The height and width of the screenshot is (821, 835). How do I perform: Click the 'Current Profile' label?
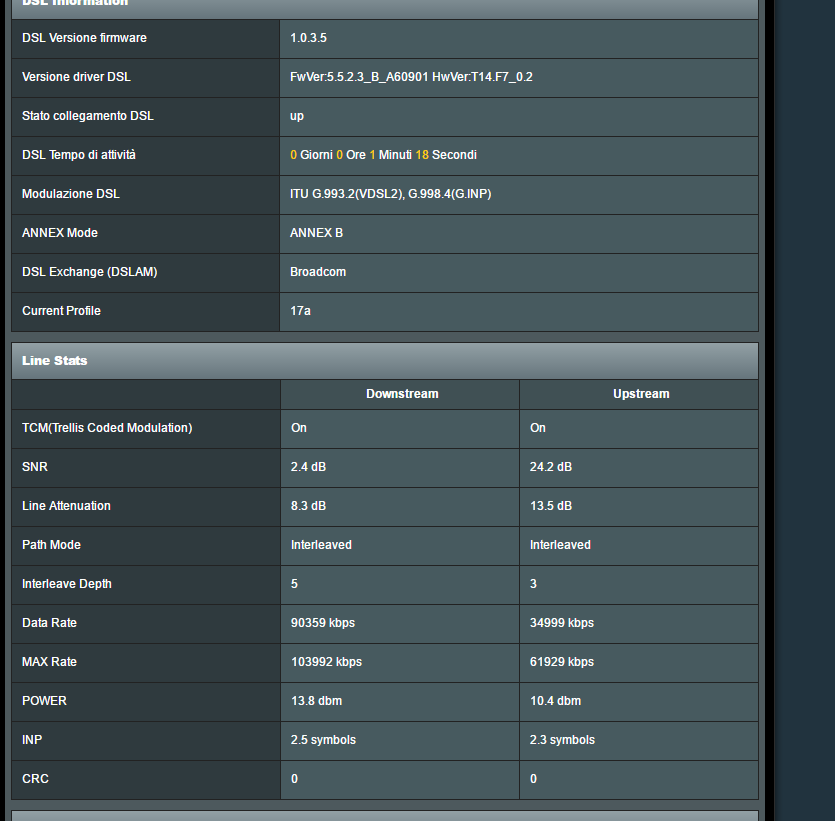coord(61,311)
